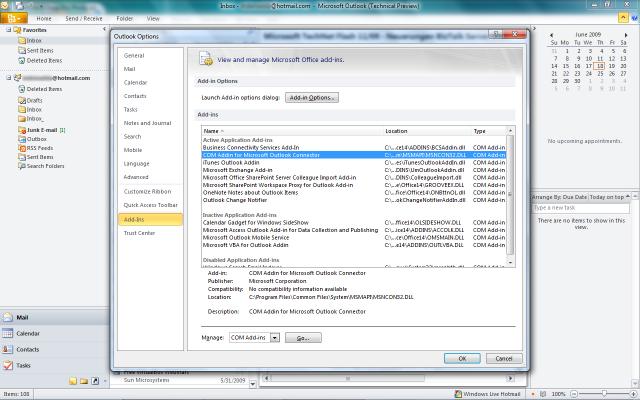Image resolution: width=640 pixels, height=400 pixels.
Task: Select the Quick Access Toolbar category
Action: 150,205
